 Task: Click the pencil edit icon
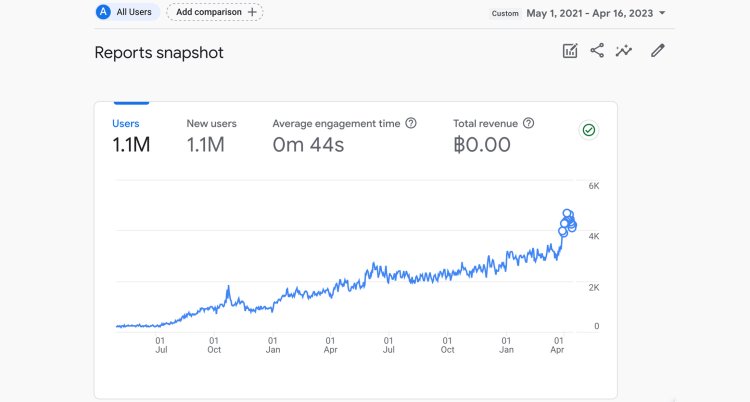(657, 51)
